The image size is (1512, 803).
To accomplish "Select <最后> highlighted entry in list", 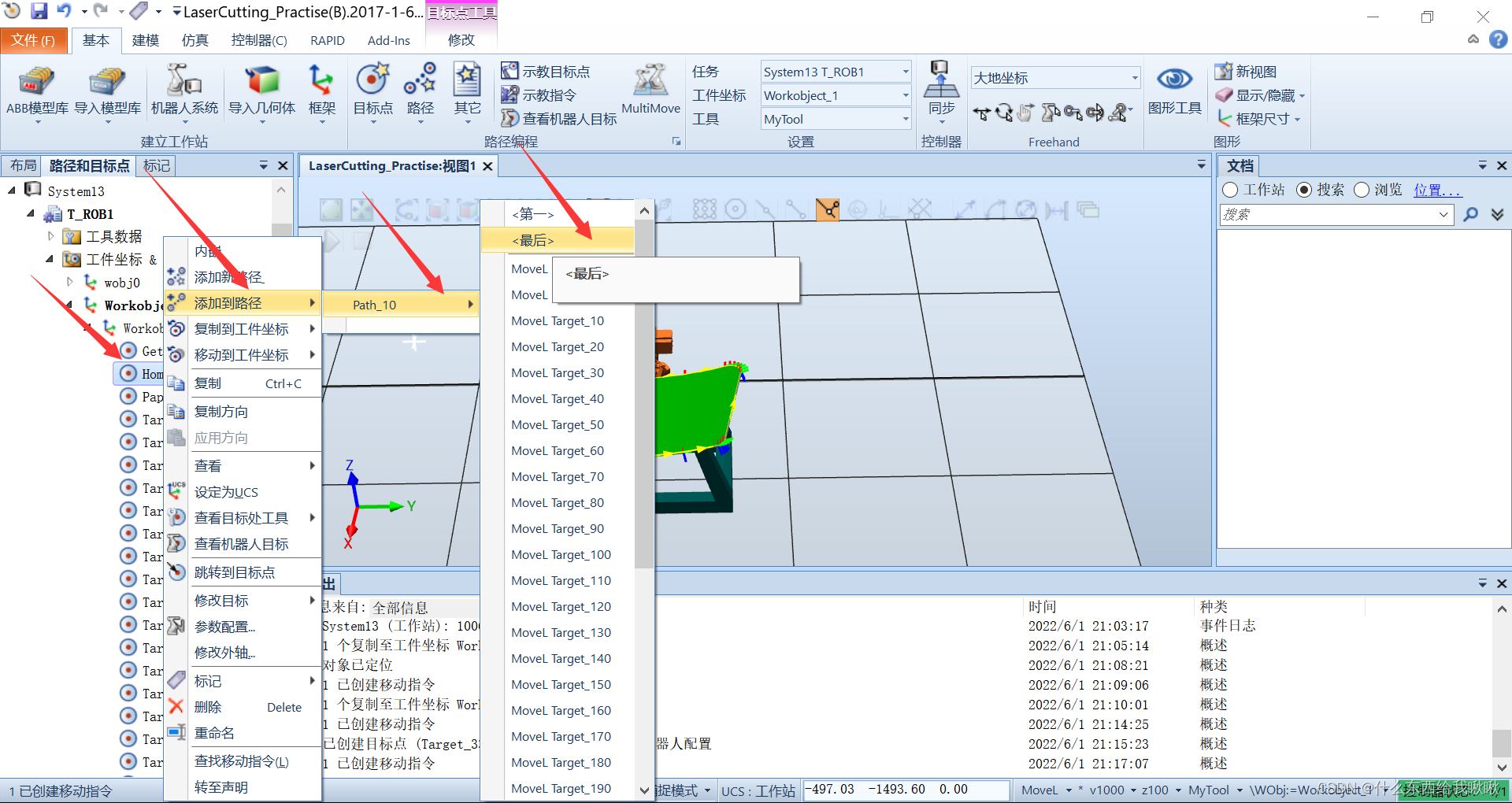I will (558, 240).
